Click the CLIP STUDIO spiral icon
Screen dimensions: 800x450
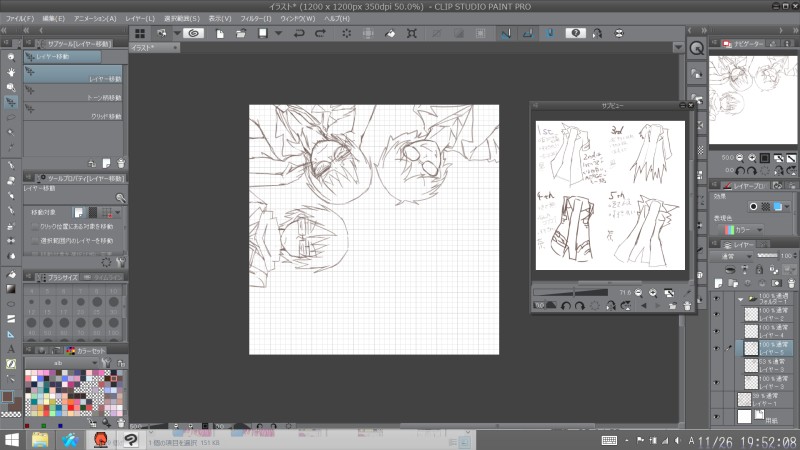click(193, 33)
